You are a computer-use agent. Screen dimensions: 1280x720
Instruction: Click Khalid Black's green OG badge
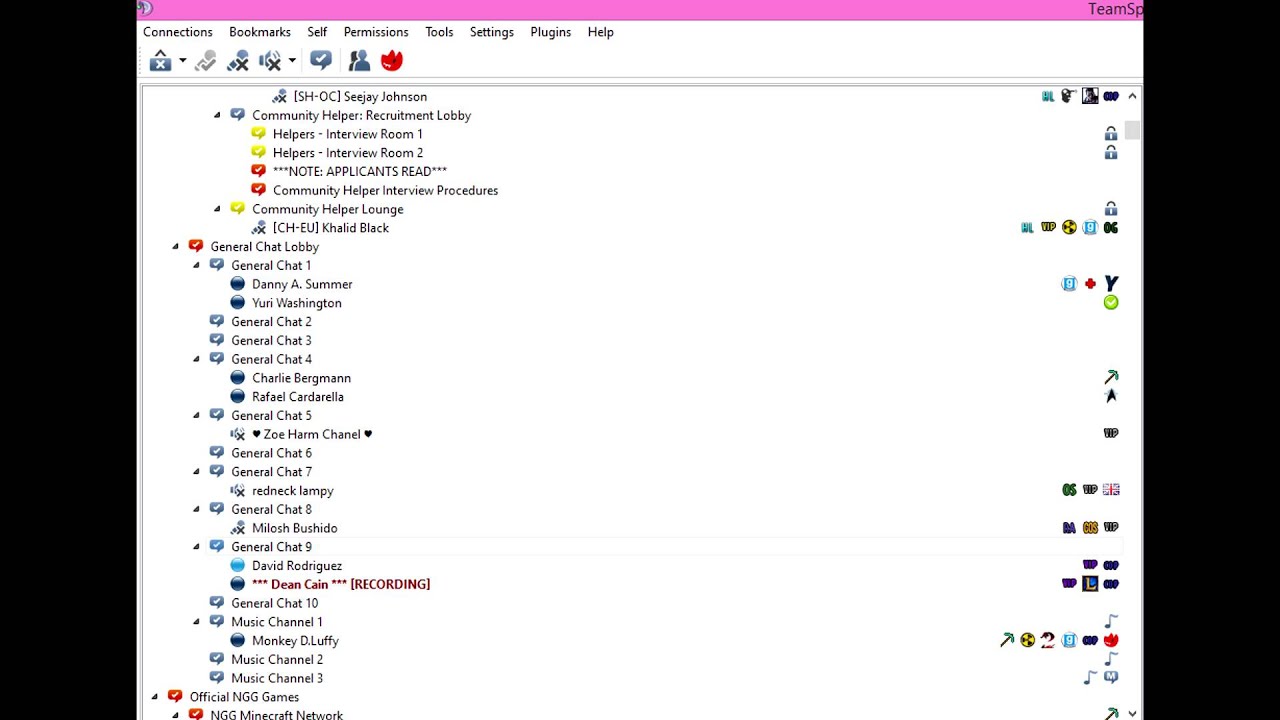(x=1111, y=228)
